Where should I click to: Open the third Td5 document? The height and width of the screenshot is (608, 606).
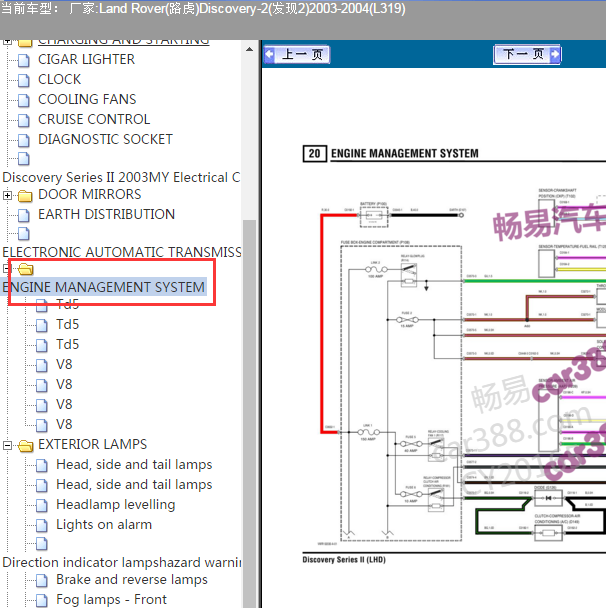pyautogui.click(x=67, y=344)
